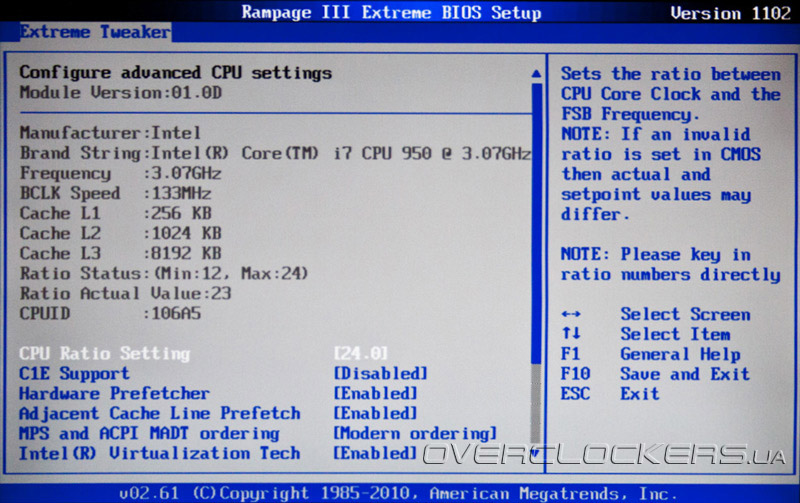
Task: Click the Version 1102 label
Action: point(730,13)
